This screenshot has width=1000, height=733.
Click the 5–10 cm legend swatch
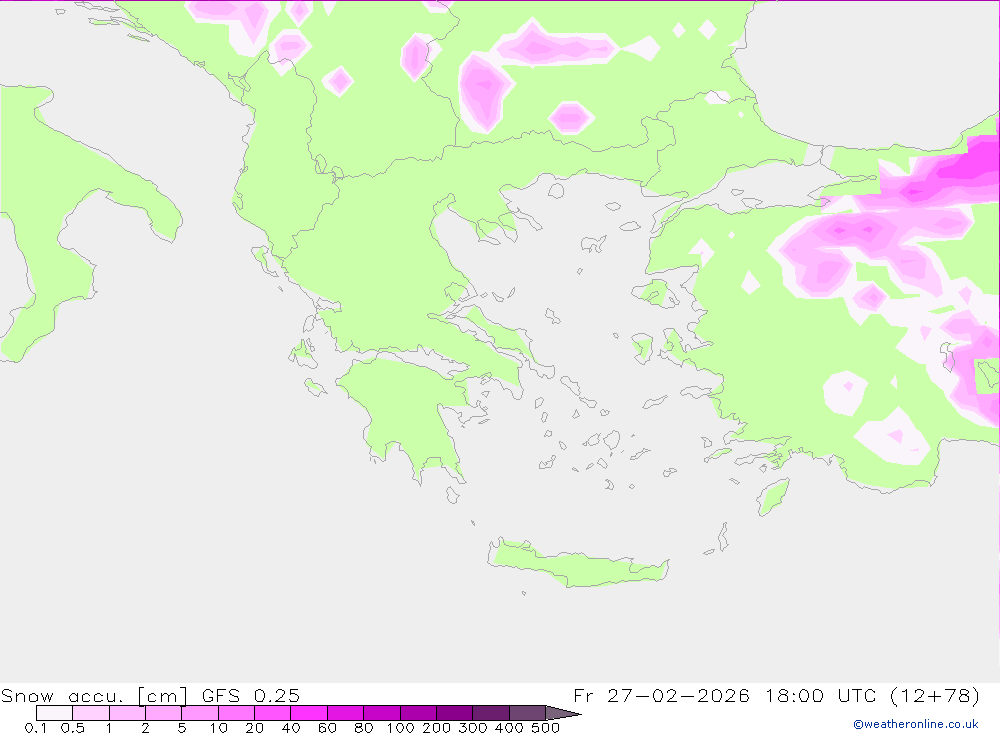click(200, 713)
